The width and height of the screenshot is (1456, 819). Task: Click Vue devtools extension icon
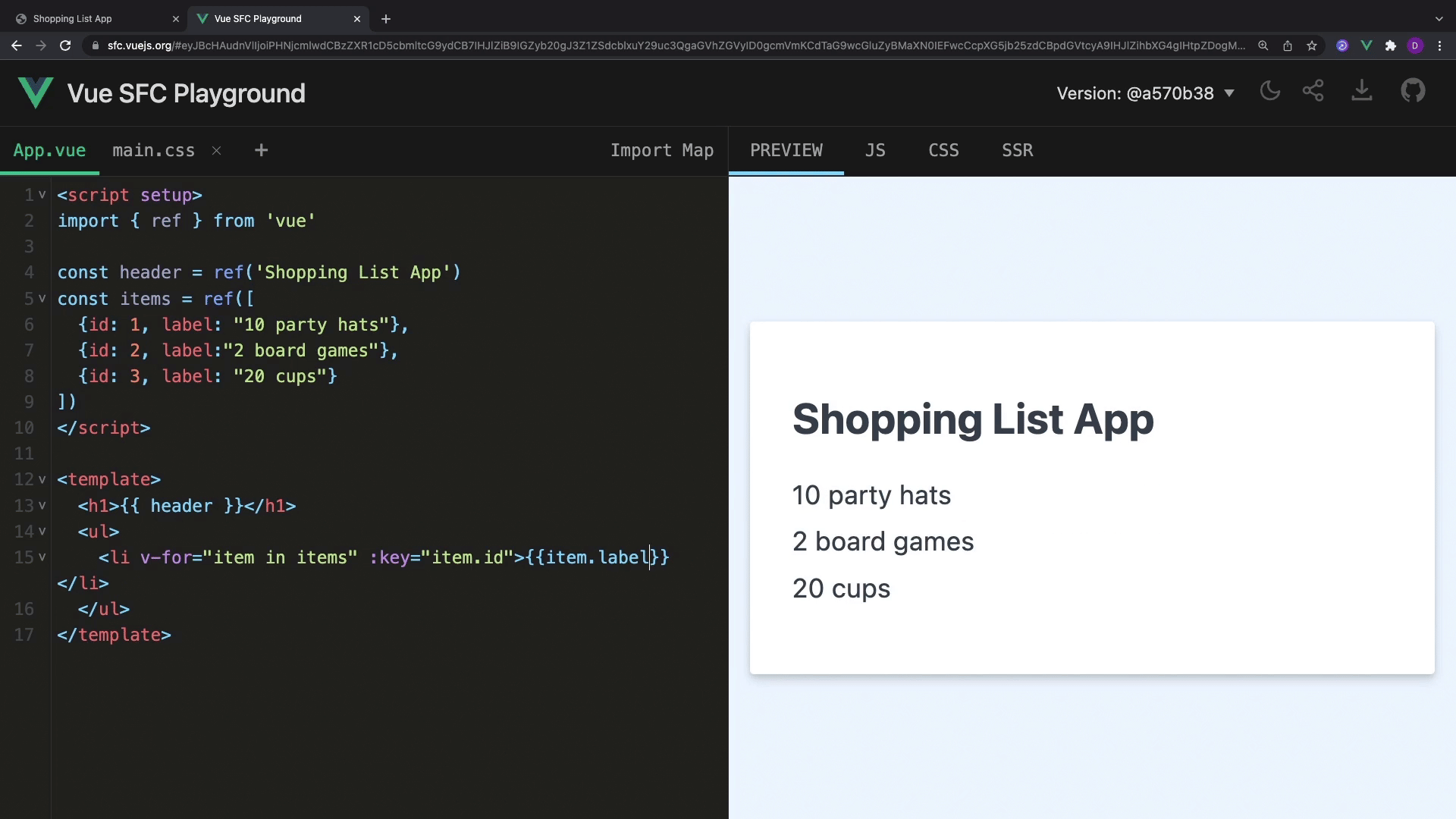click(1367, 45)
